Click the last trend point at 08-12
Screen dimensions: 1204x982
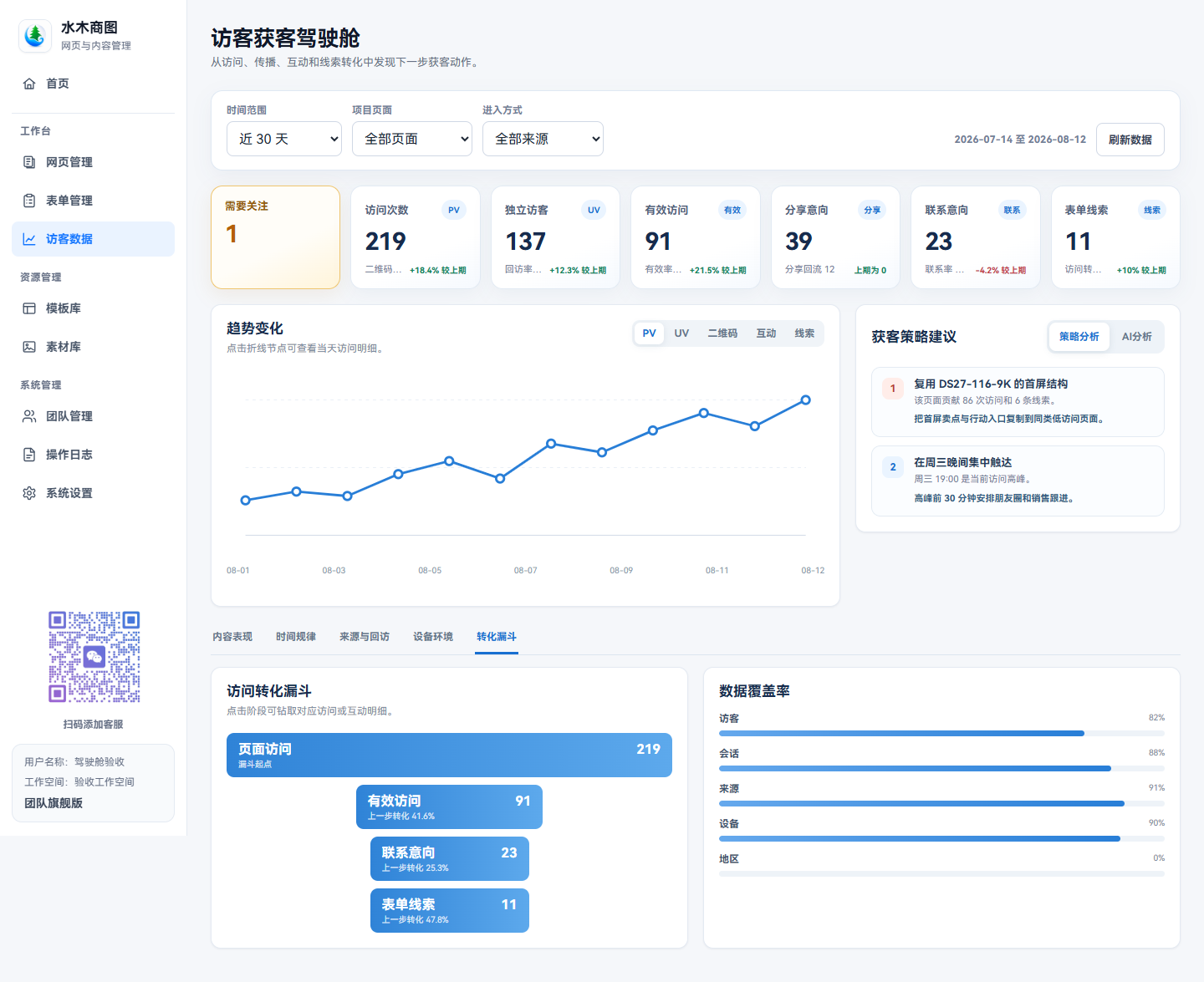(805, 400)
